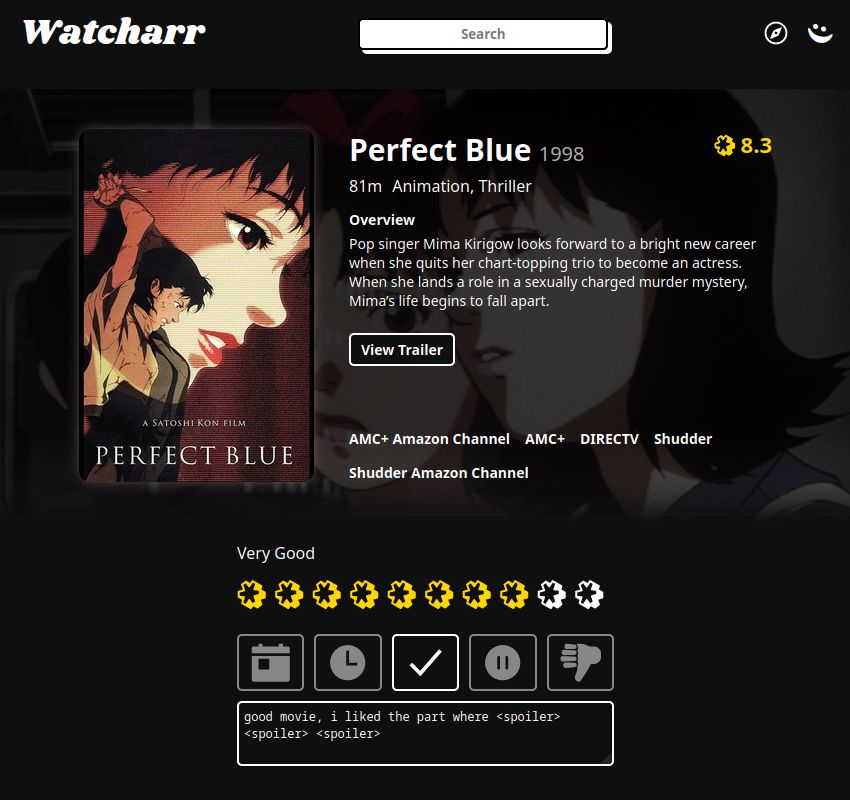This screenshot has width=850, height=800.
Task: Set status to Planned with calendar icon
Action: [x=271, y=662]
